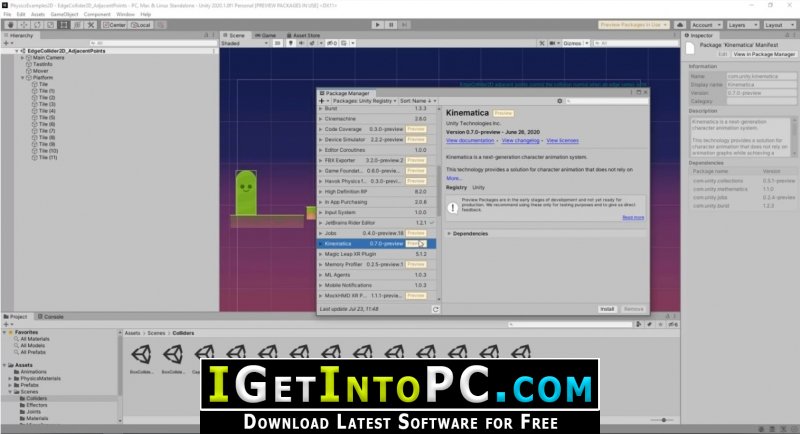The width and height of the screenshot is (800, 434).
Task: Open Shaded draw mode dropdown
Action: 244,43
